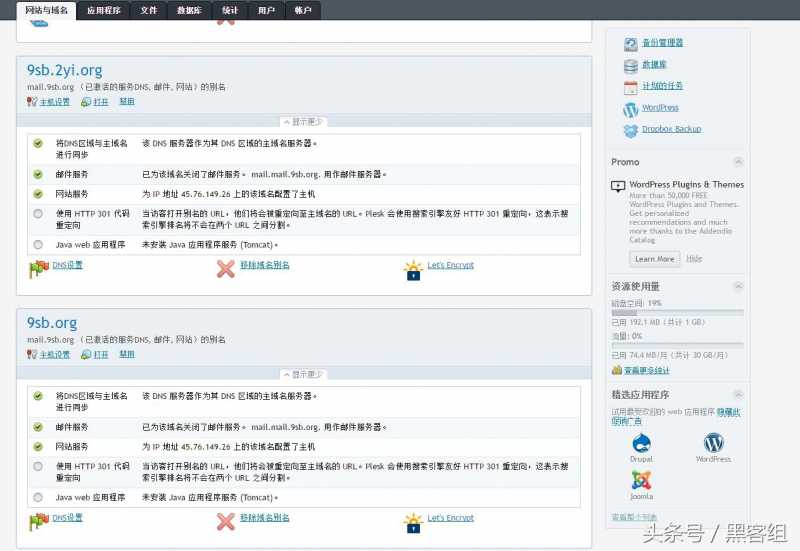Click the disk space usage bar
Screen dimensions: 800x551
click(678, 312)
